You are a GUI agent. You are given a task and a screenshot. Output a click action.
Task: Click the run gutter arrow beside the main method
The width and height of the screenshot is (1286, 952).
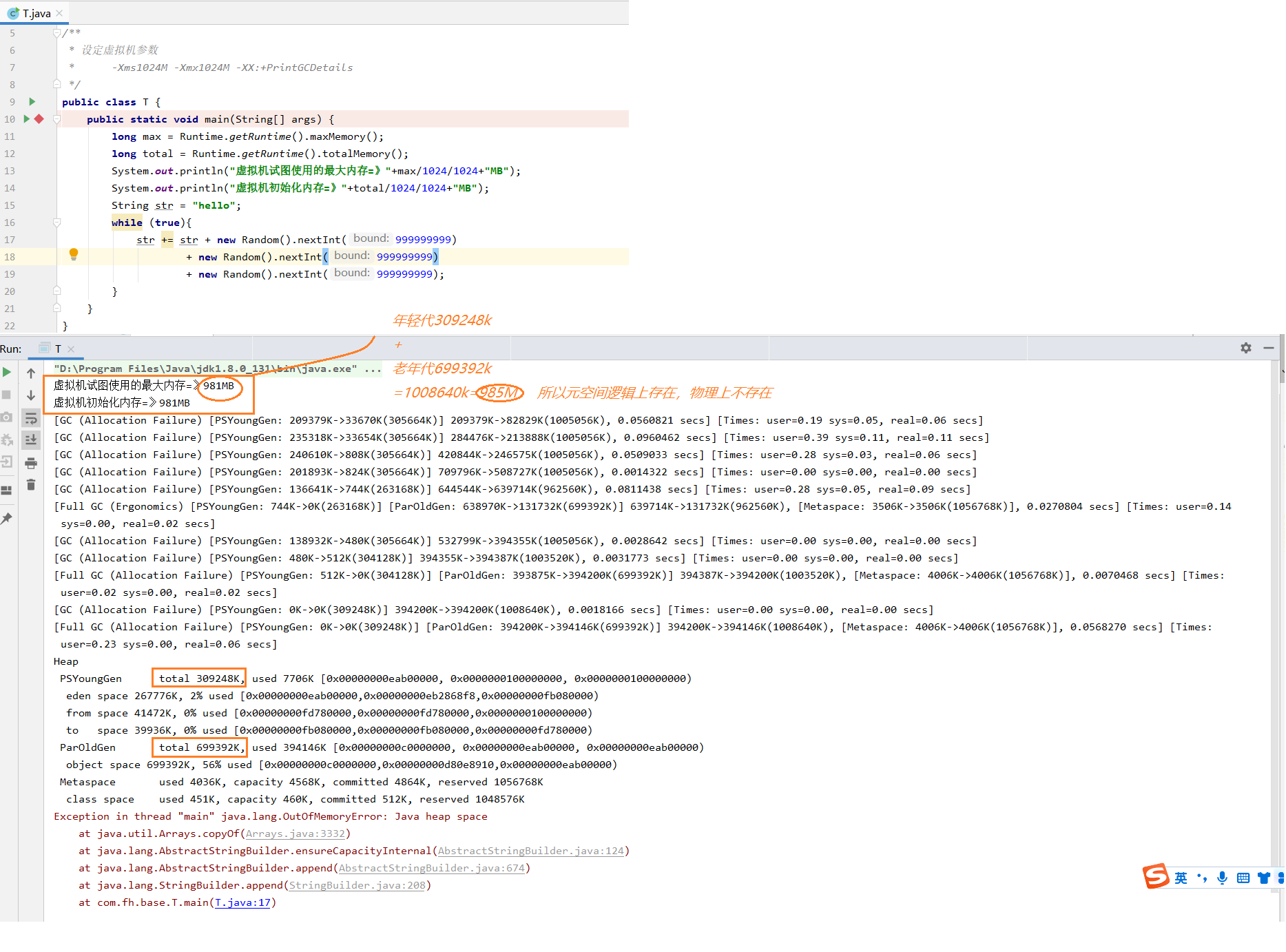tap(26, 118)
